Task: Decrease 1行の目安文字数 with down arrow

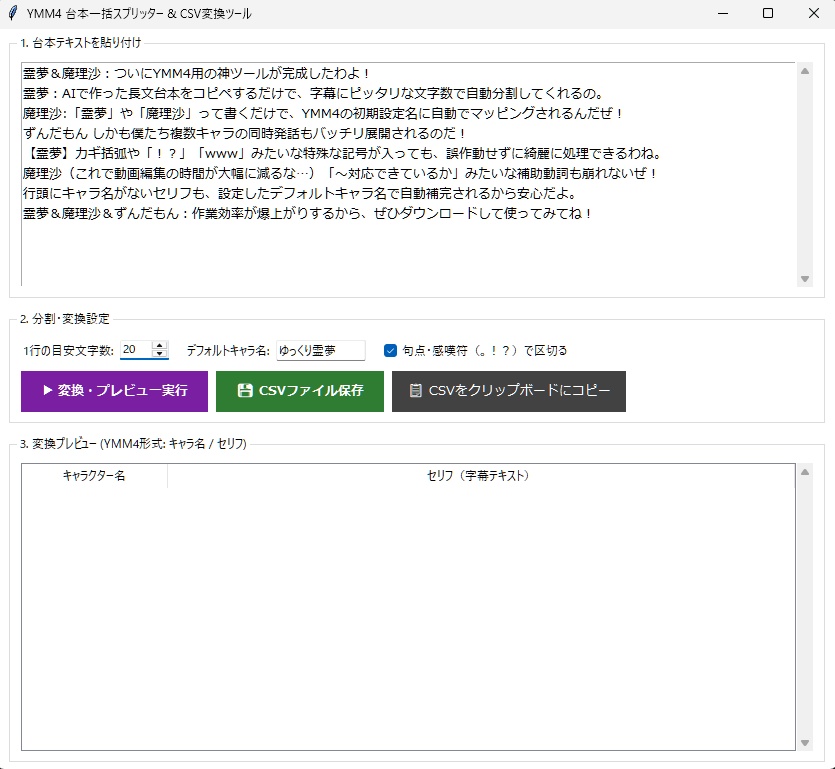Action: [159, 354]
